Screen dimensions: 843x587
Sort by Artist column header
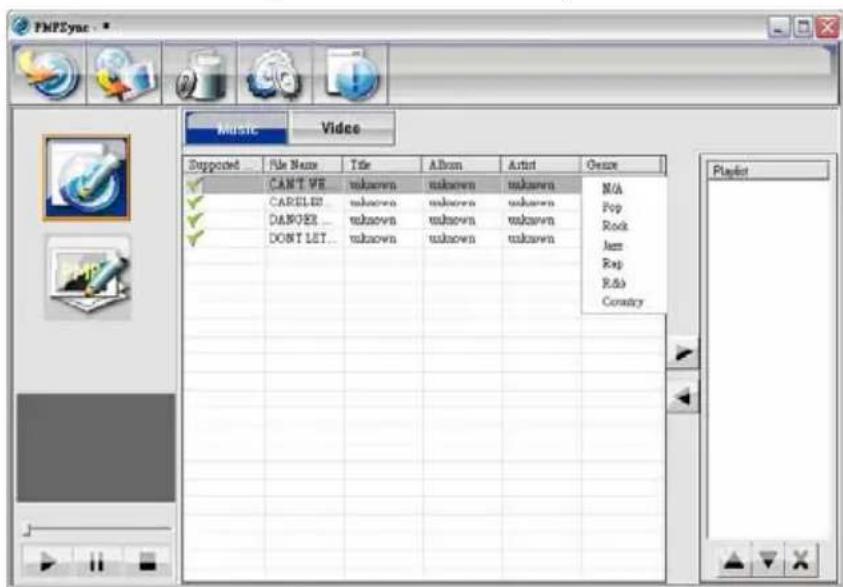[x=540, y=164]
